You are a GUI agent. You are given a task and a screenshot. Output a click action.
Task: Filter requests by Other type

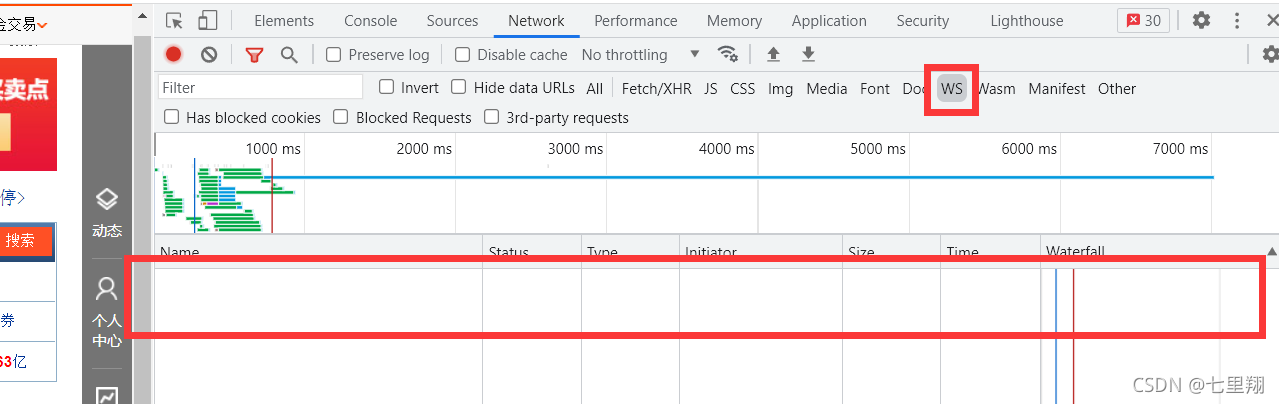tap(1117, 89)
